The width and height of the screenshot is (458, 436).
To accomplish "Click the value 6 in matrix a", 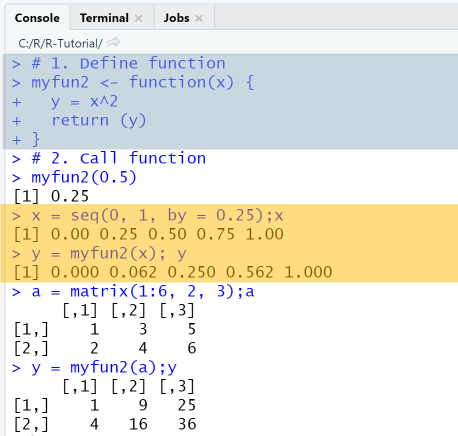I will 192,348.
